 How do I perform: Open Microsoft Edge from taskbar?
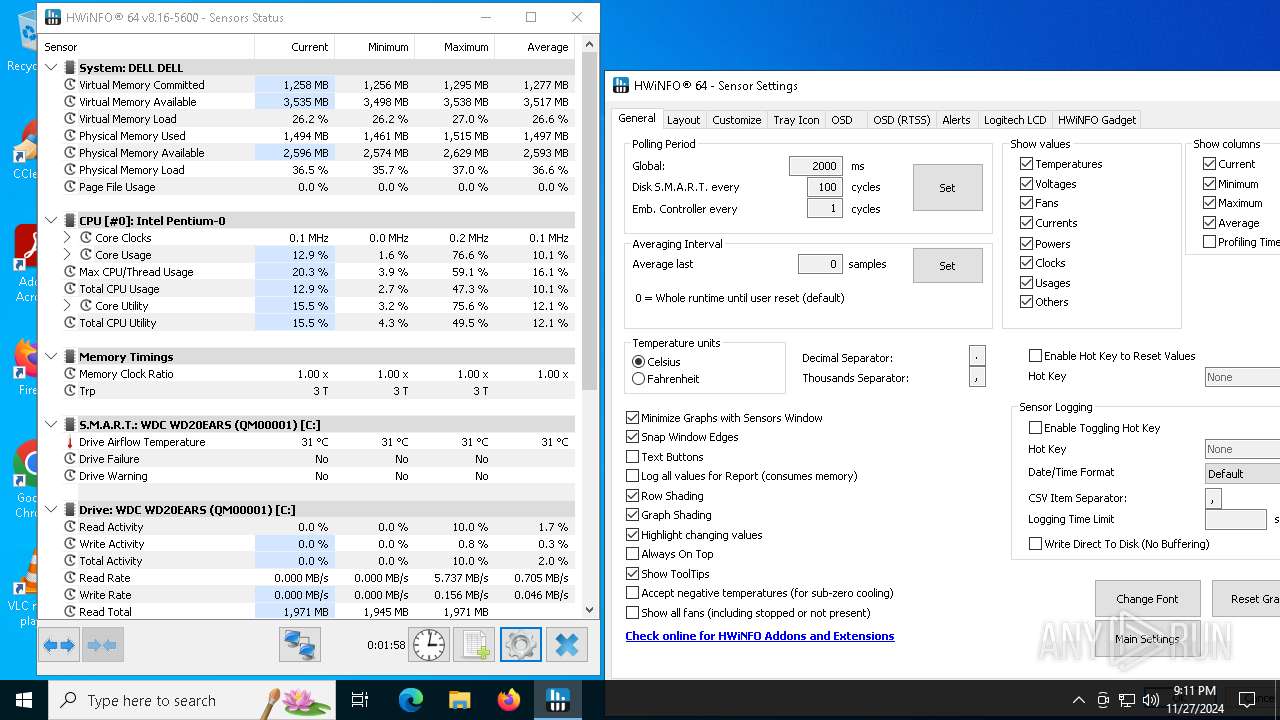[411, 700]
